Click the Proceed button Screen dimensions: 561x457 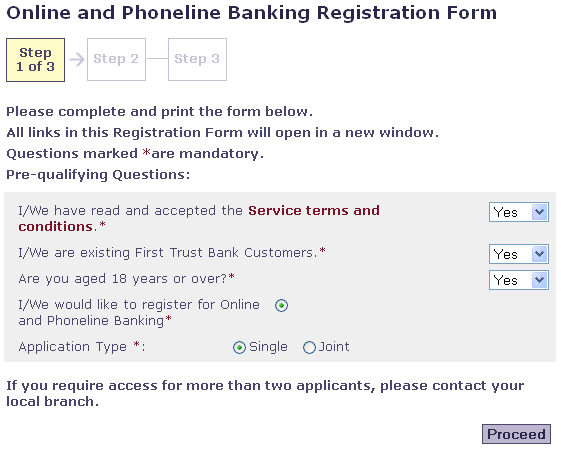pos(516,434)
